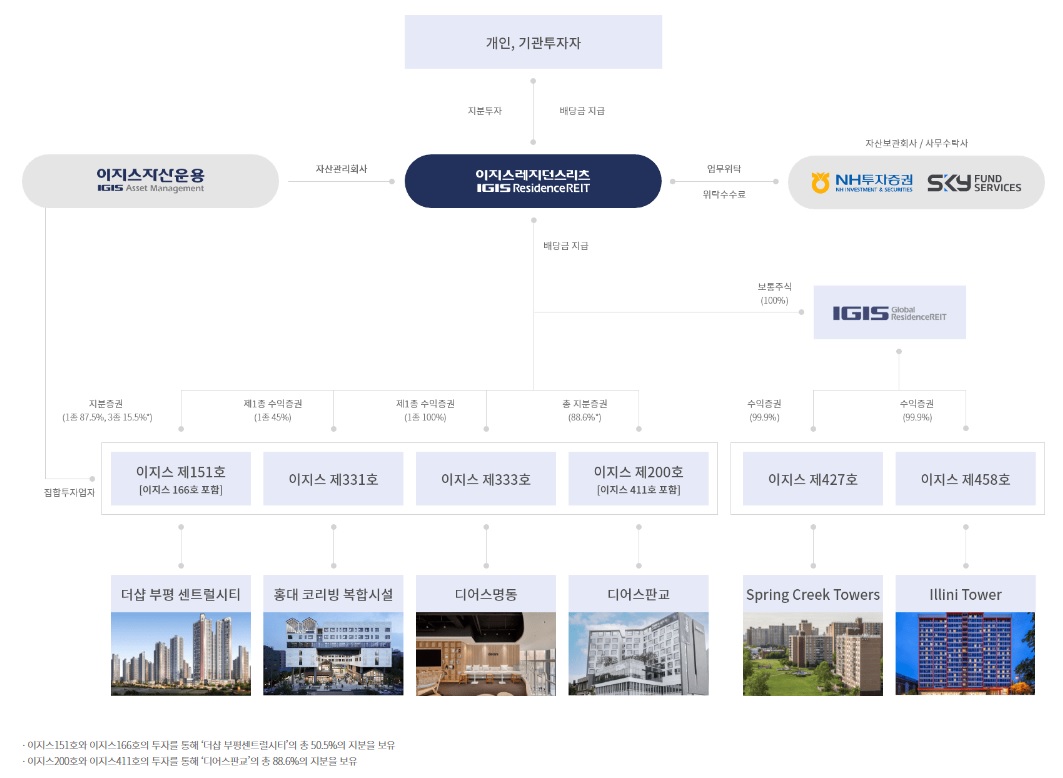
Task: Click the 디어스명동 title
Action: click(x=486, y=594)
